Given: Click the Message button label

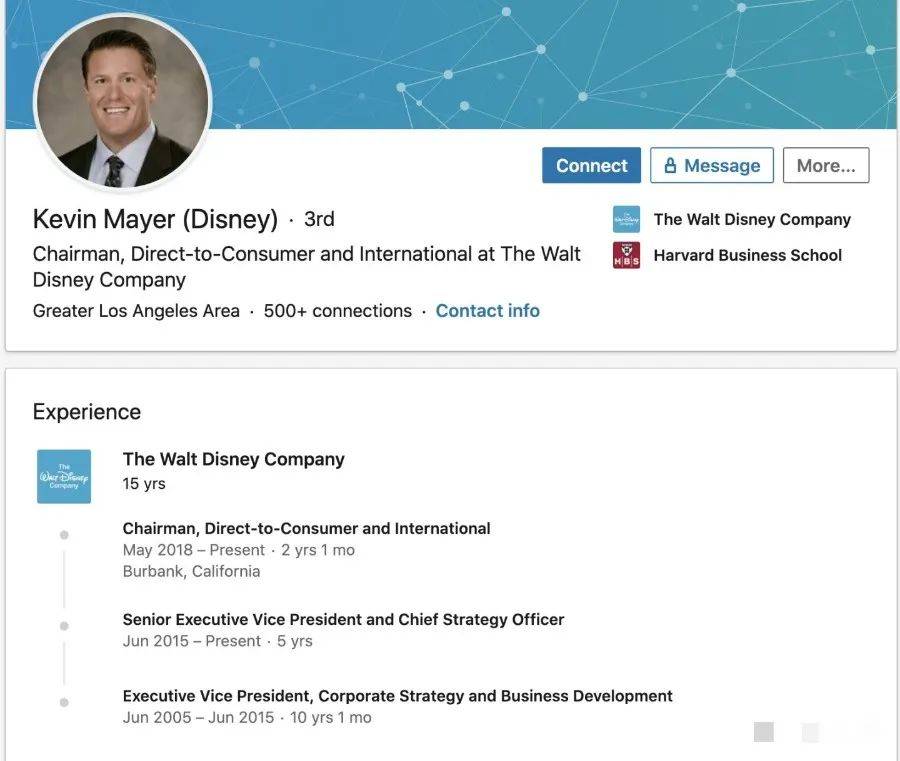Looking at the screenshot, I should coord(722,166).
